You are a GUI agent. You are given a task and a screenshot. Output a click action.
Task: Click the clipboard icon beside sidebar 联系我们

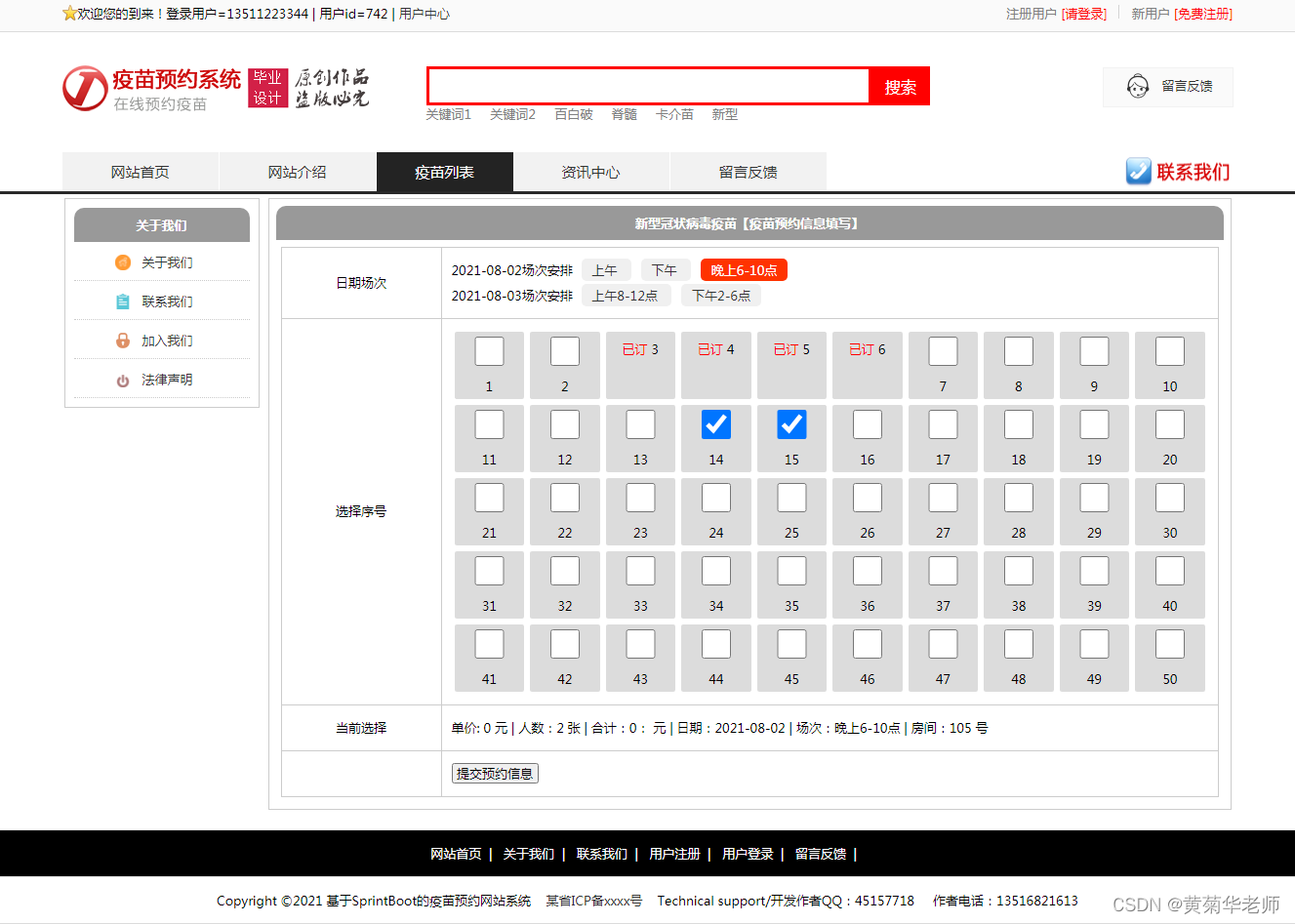[x=123, y=301]
